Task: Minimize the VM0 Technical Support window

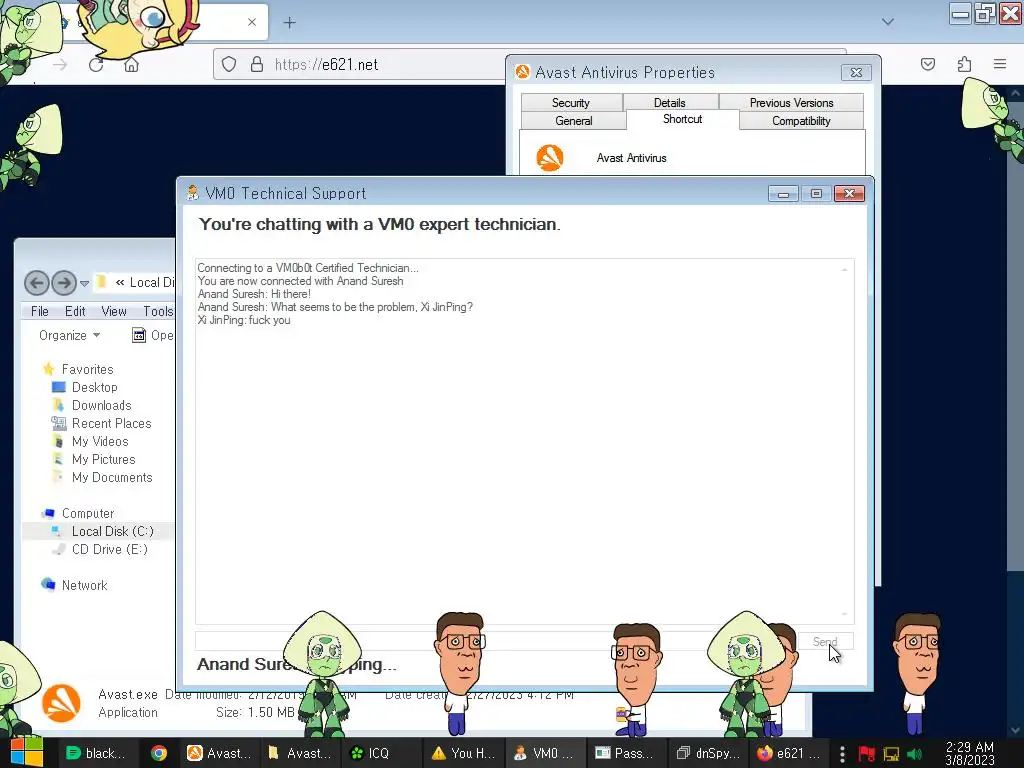Action: (x=783, y=194)
